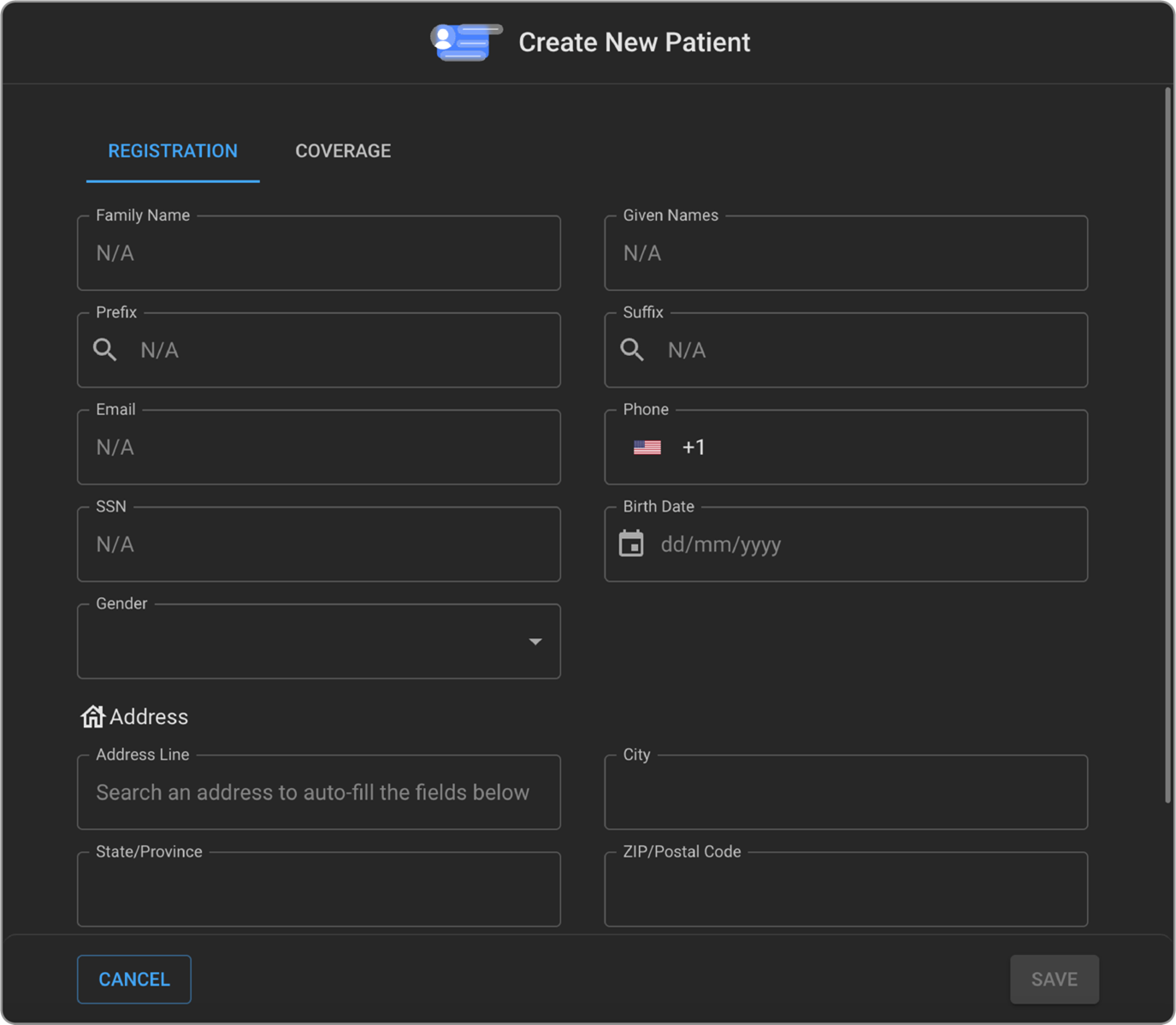Viewport: 1176px width, 1025px height.
Task: Focus the Address Line search field
Action: tap(318, 793)
